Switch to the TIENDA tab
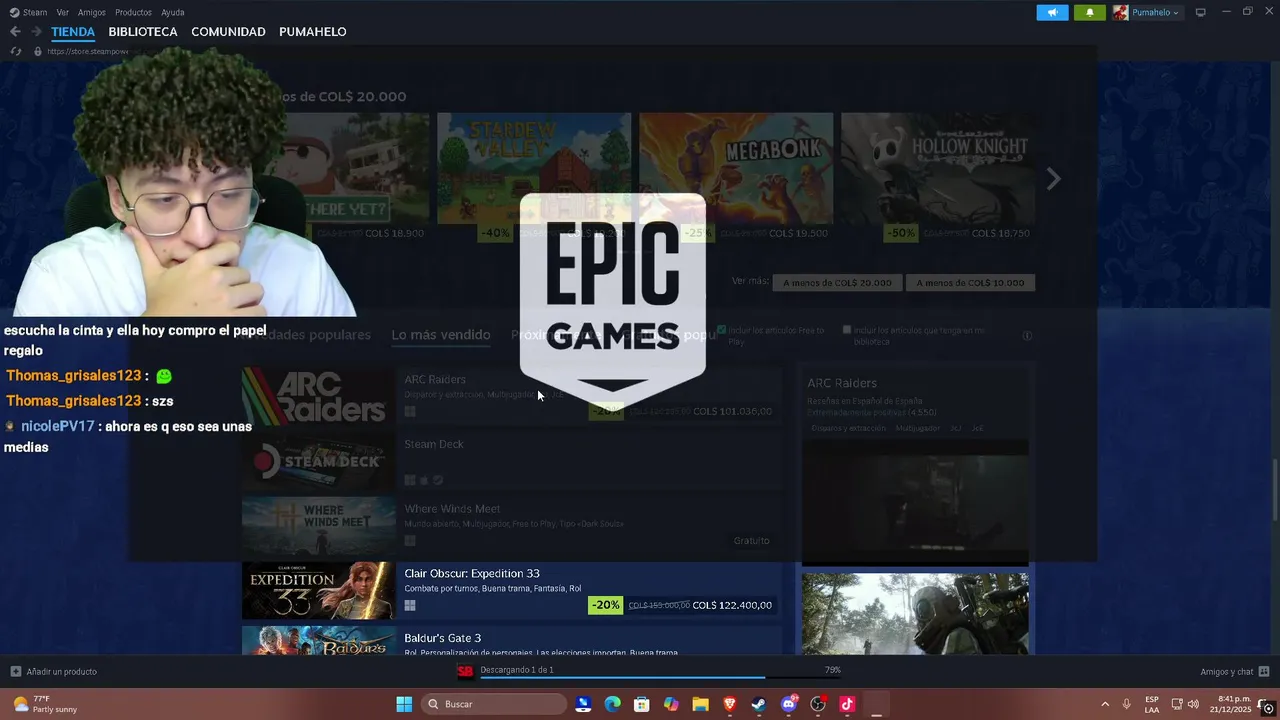Image resolution: width=1280 pixels, height=720 pixels. coord(73,32)
